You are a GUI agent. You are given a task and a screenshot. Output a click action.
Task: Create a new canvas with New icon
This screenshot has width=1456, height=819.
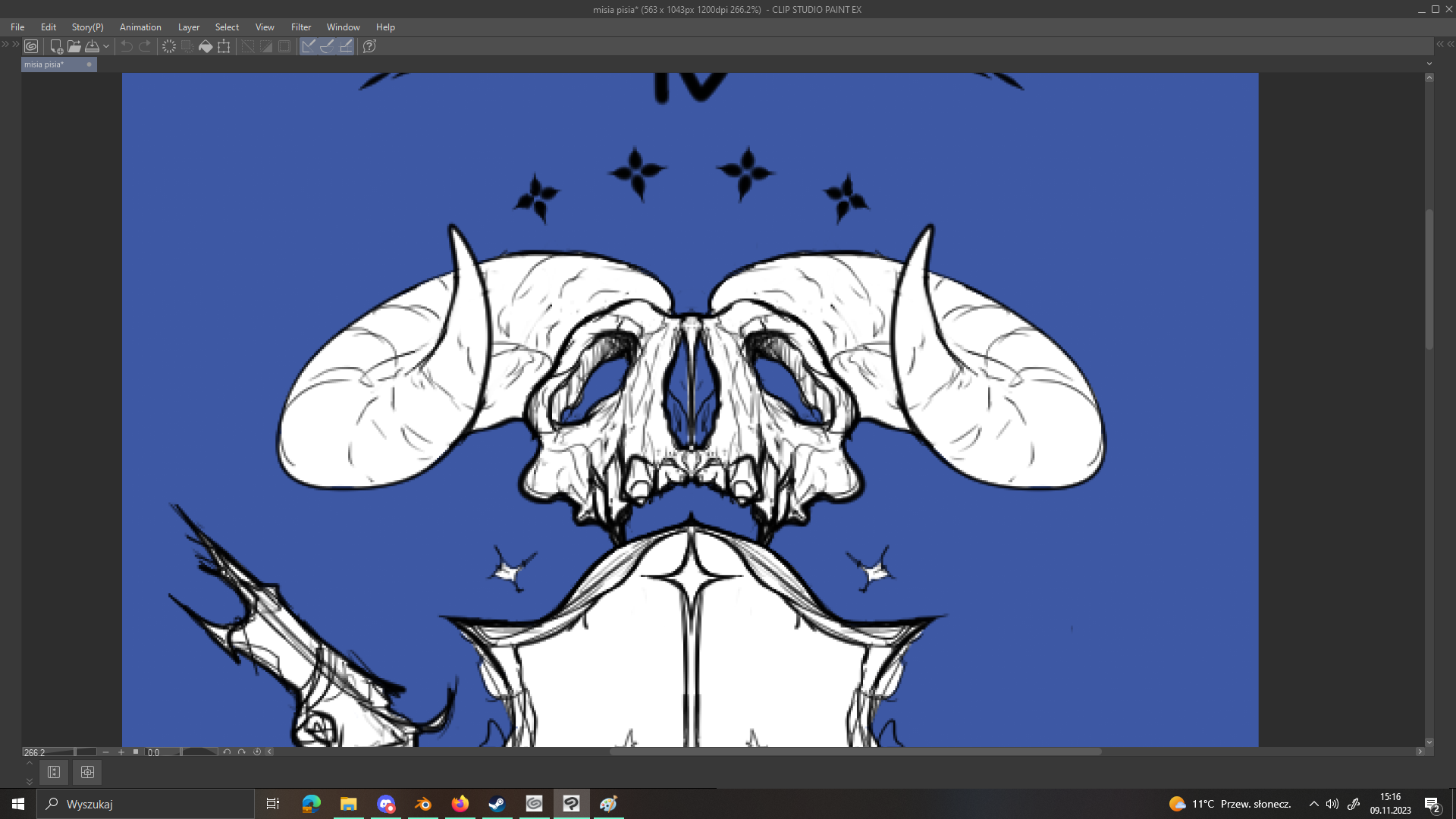click(56, 46)
